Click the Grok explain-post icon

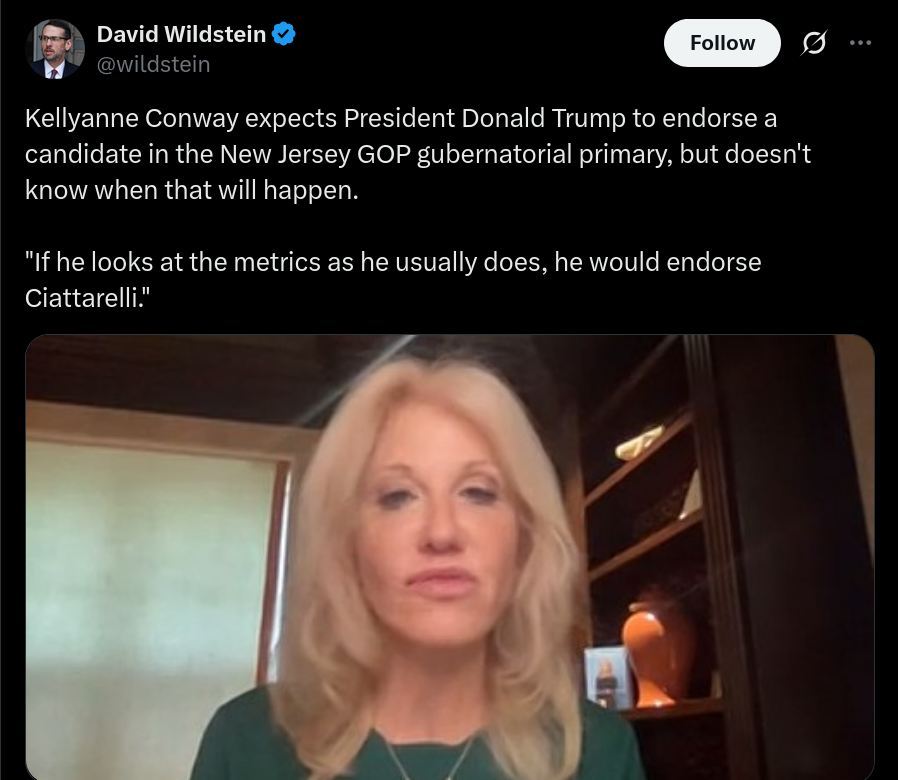813,43
